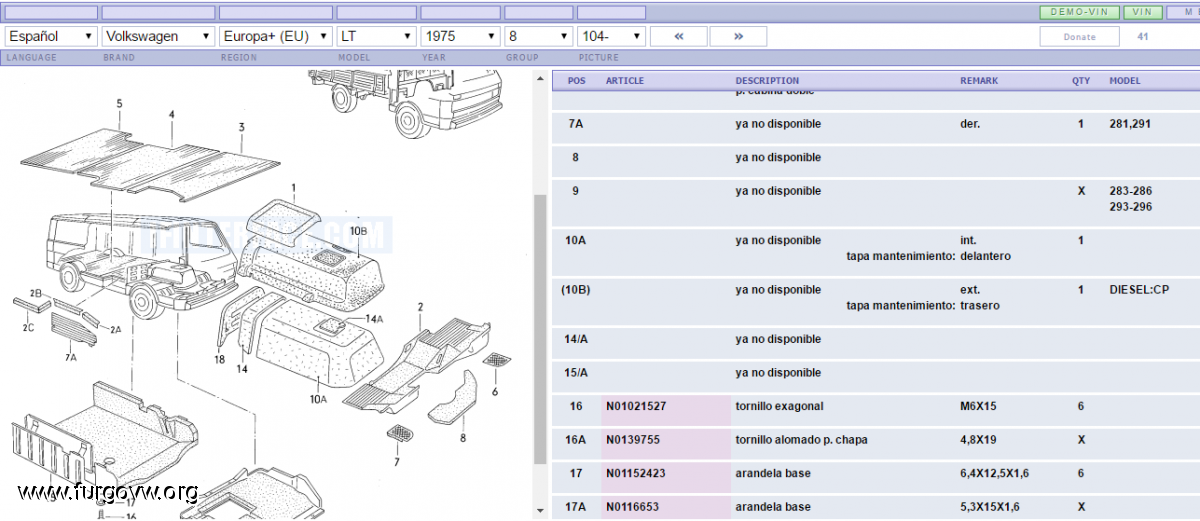The height and width of the screenshot is (521, 1200).
Task: Open the Model dropdown showing LT
Action: pos(376,36)
